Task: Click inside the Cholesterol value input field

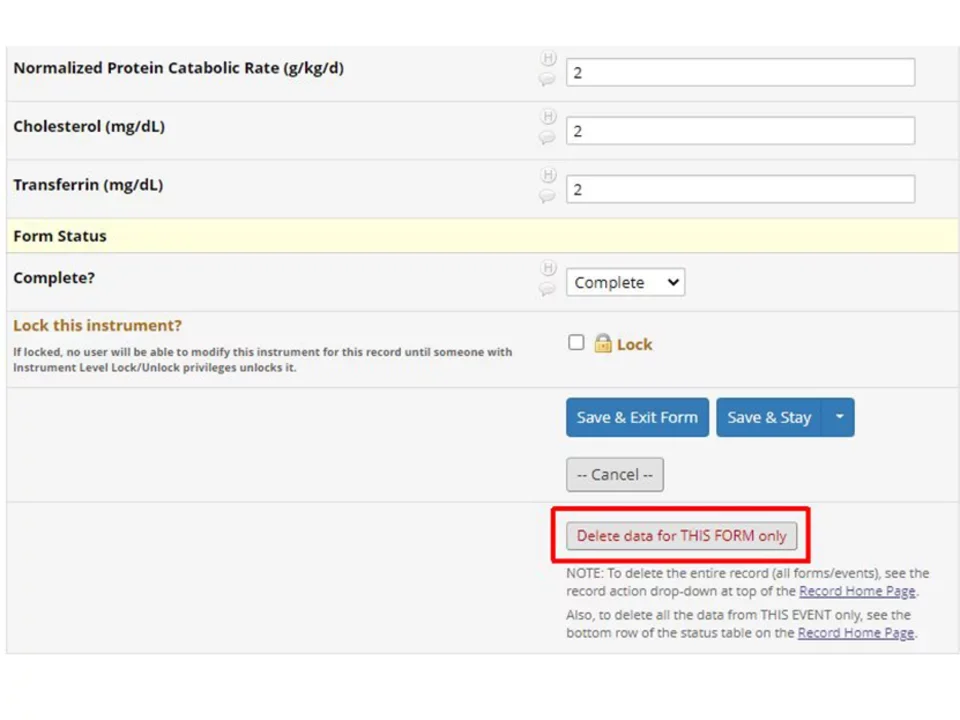Action: click(740, 130)
